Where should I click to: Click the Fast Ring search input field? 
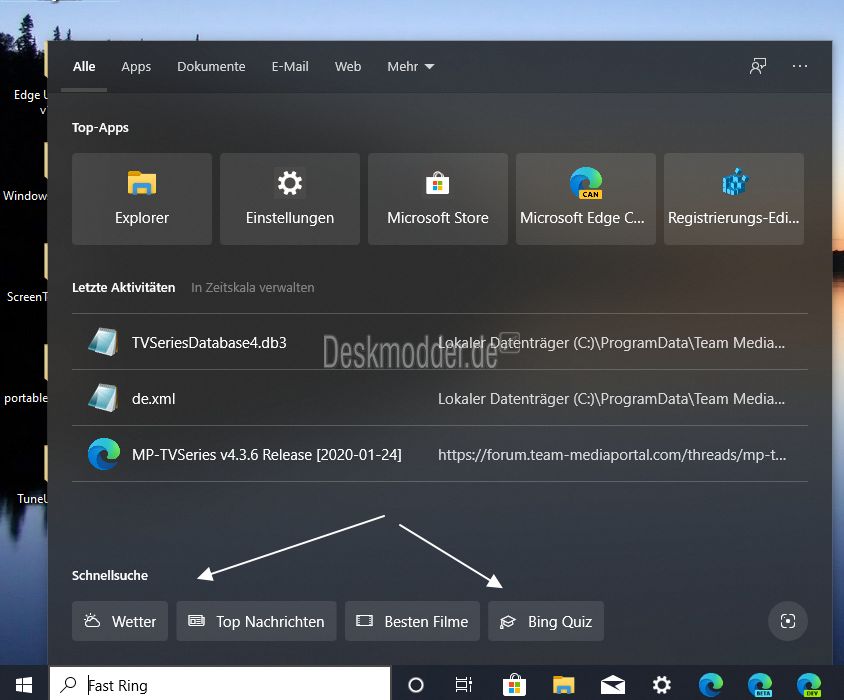coord(220,685)
